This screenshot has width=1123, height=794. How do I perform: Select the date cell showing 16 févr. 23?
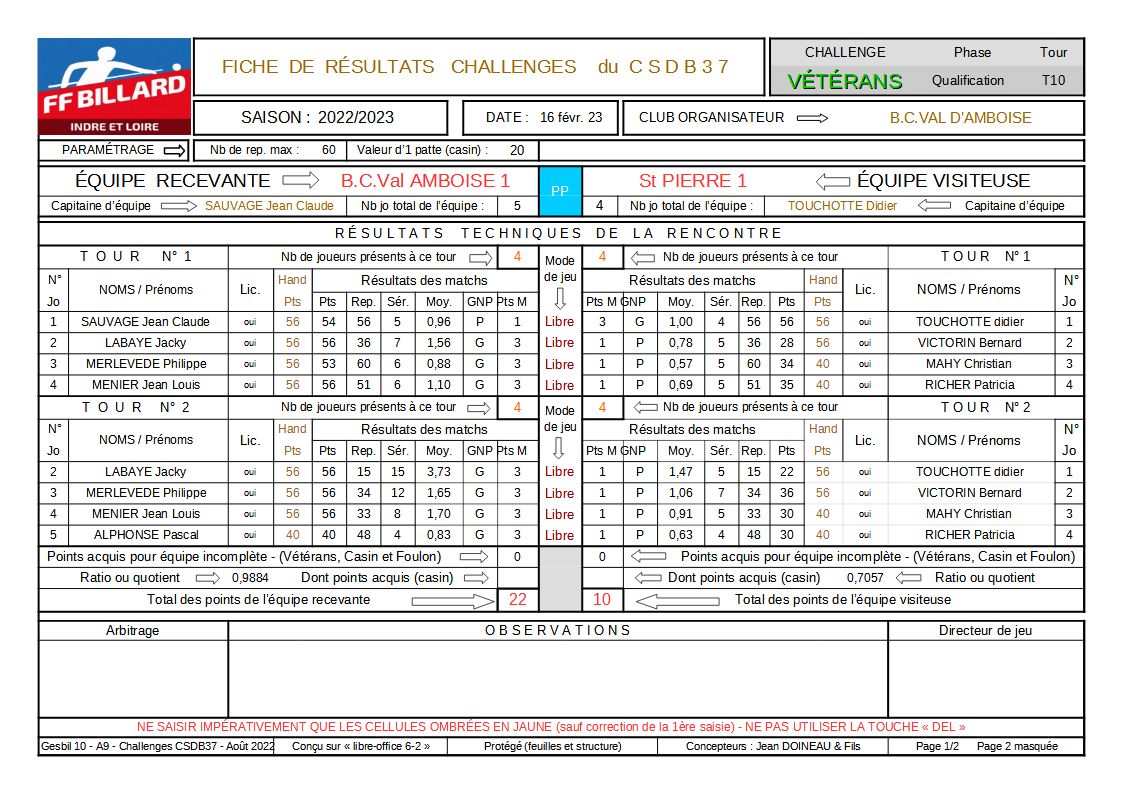[571, 118]
